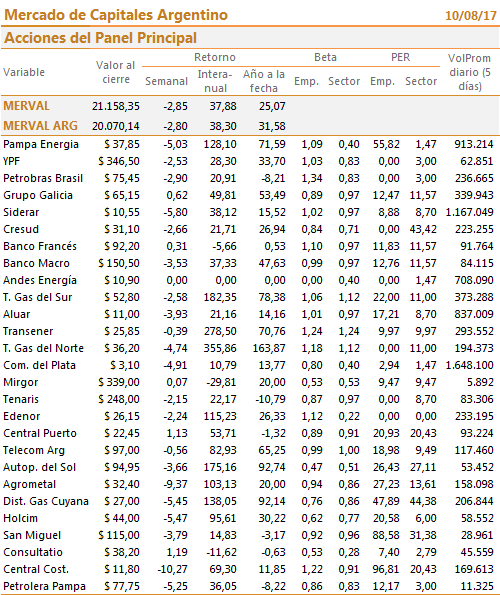
Task: Select Central Cost. weekly return -10,27
Action: 173,569
